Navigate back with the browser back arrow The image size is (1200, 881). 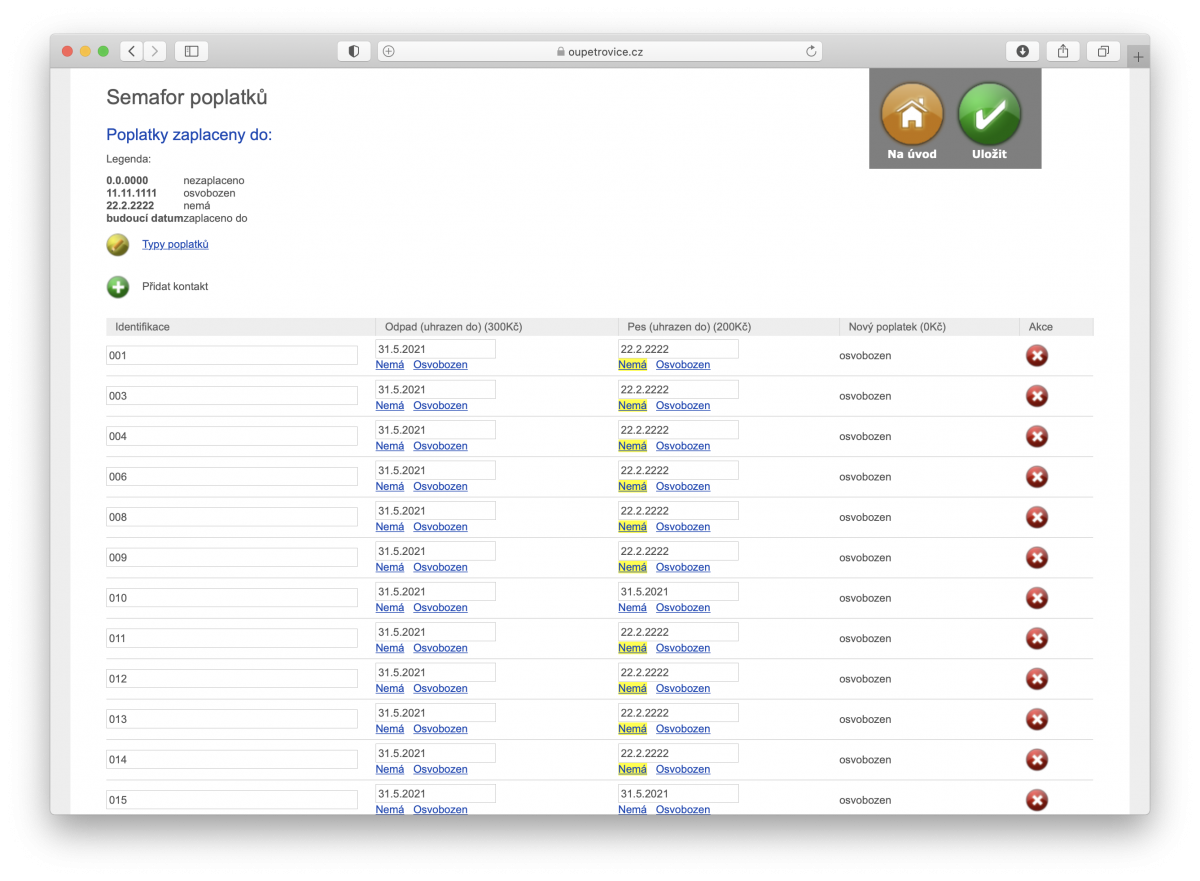point(131,50)
